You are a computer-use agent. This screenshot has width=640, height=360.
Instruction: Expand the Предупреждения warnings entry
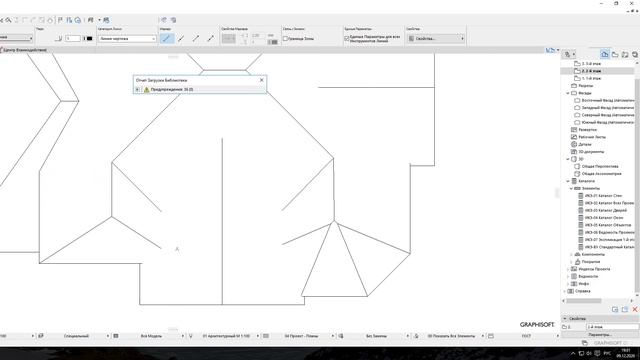pyautogui.click(x=138, y=89)
